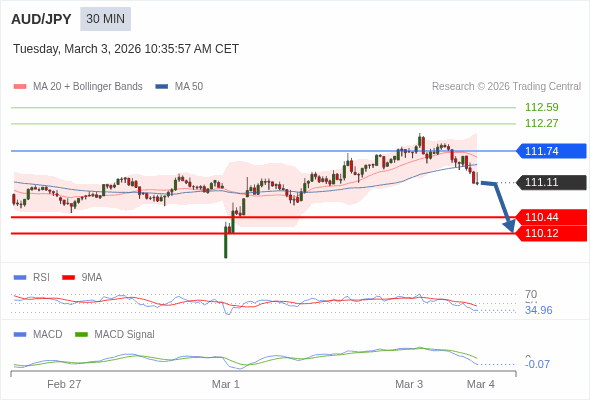The width and height of the screenshot is (590, 400).
Task: Click the MA 50 legend swatch
Action: [162, 87]
